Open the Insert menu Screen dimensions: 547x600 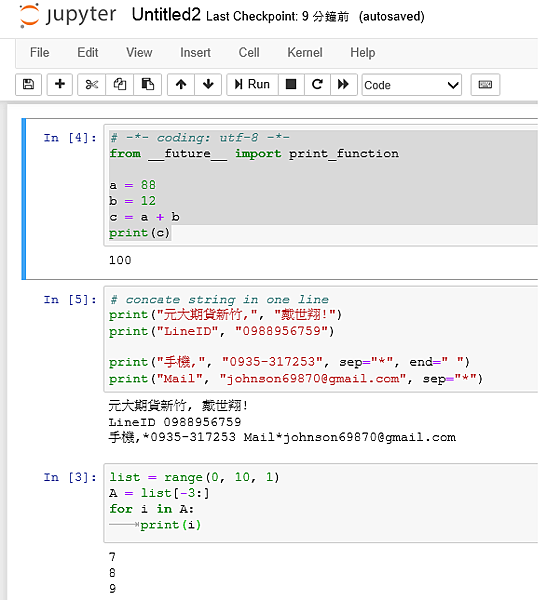(195, 52)
